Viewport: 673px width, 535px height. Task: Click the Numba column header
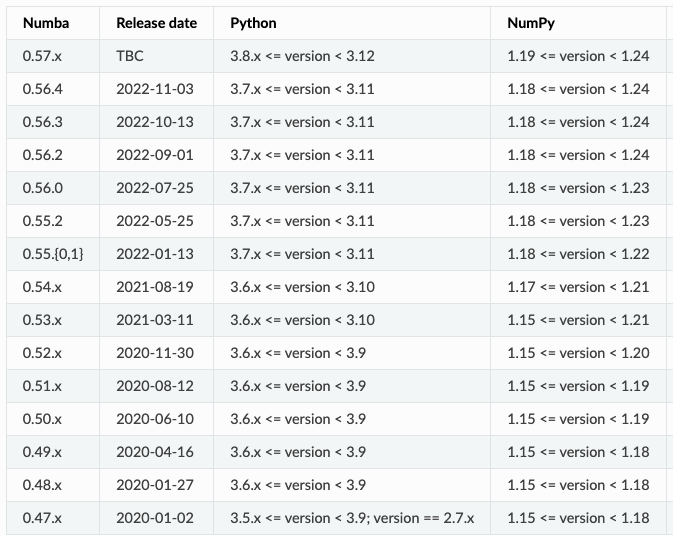click(45, 23)
